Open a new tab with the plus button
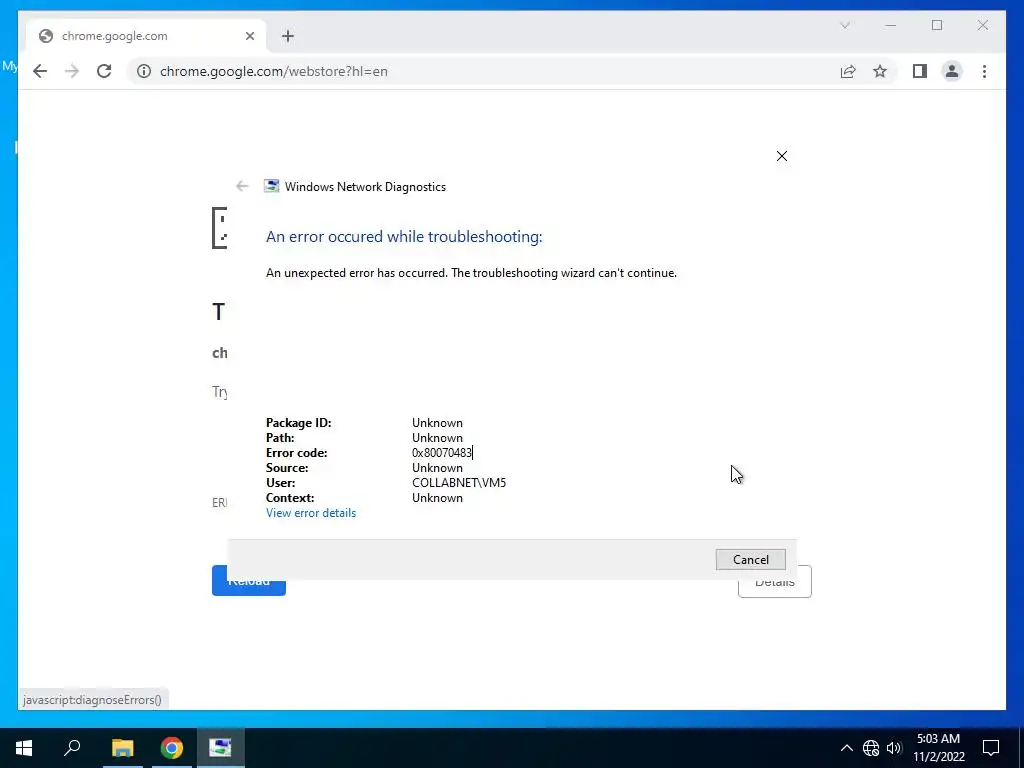Image resolution: width=1024 pixels, height=768 pixels. [288, 36]
